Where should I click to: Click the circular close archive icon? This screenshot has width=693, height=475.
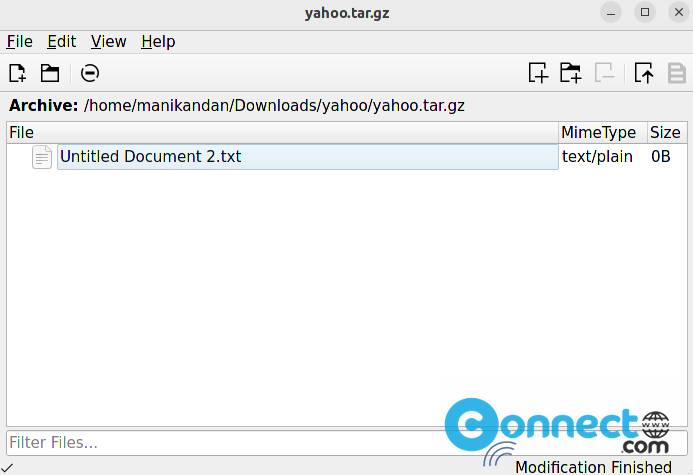pyautogui.click(x=90, y=73)
